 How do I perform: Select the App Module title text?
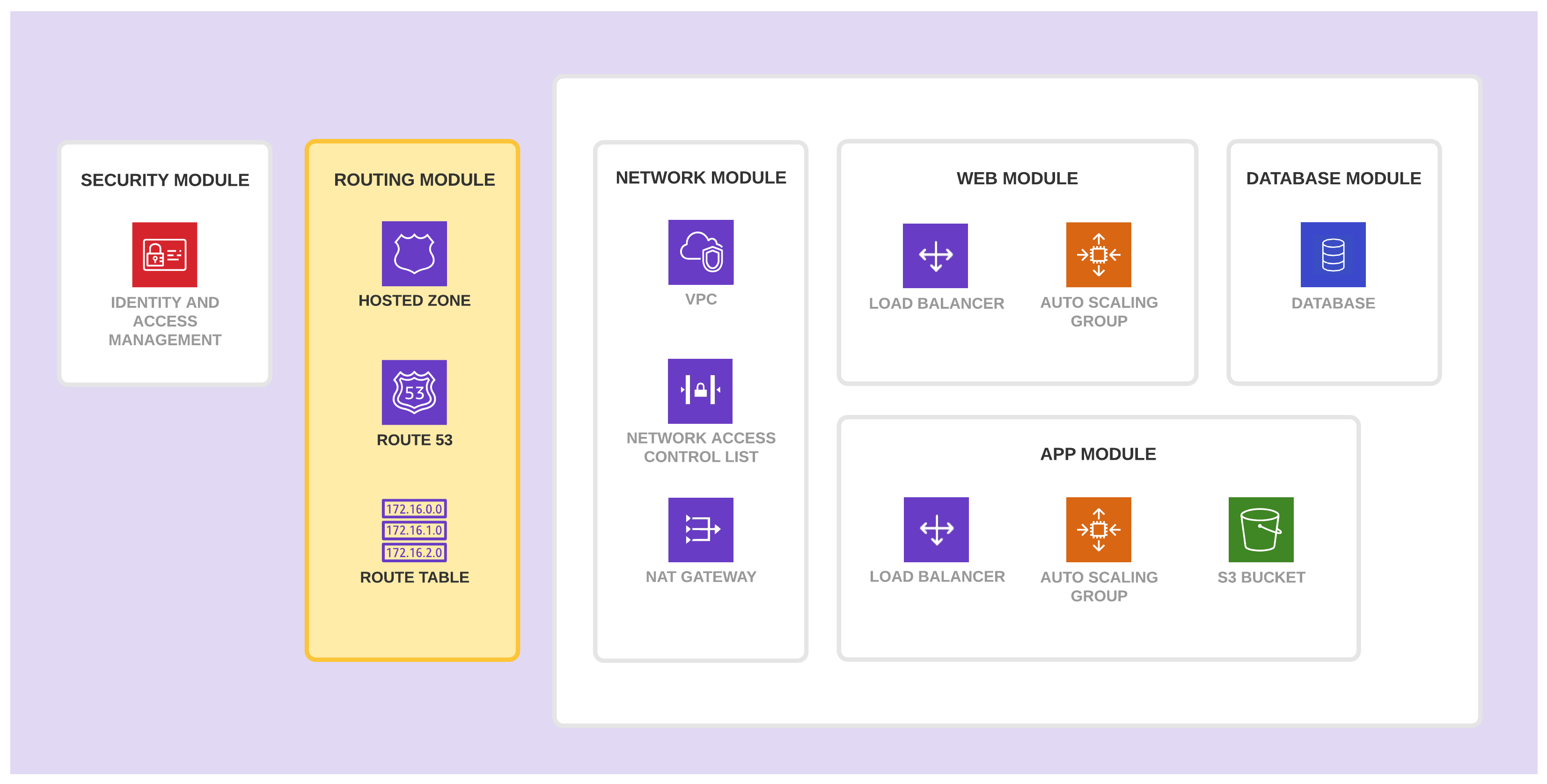1098,454
